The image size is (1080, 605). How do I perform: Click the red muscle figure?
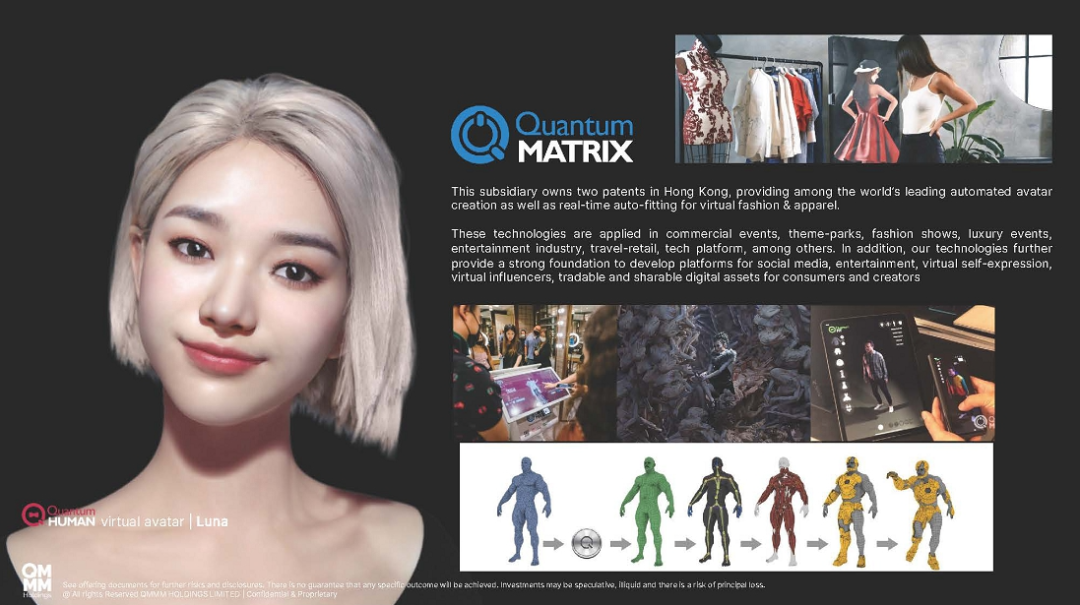783,510
